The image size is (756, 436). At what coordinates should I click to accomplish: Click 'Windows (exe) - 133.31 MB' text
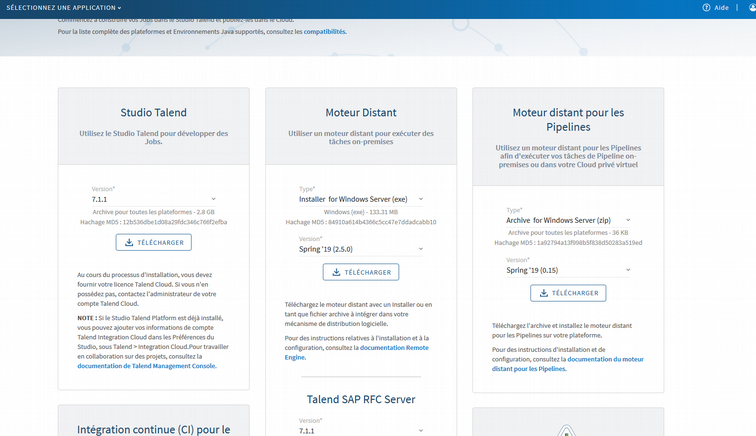coord(361,212)
